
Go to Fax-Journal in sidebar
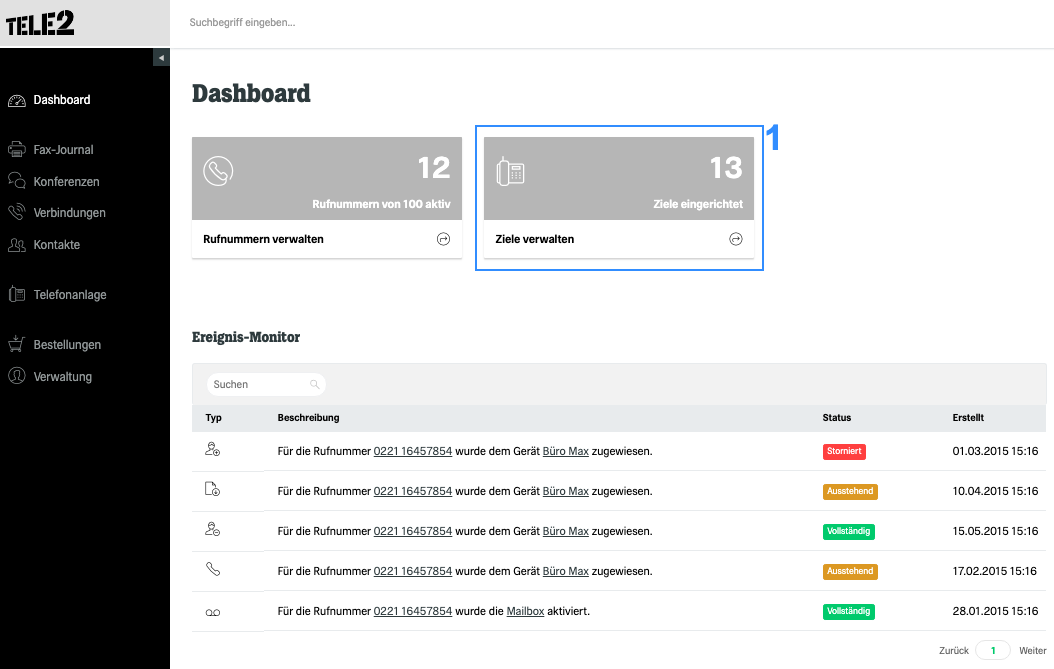(x=63, y=150)
